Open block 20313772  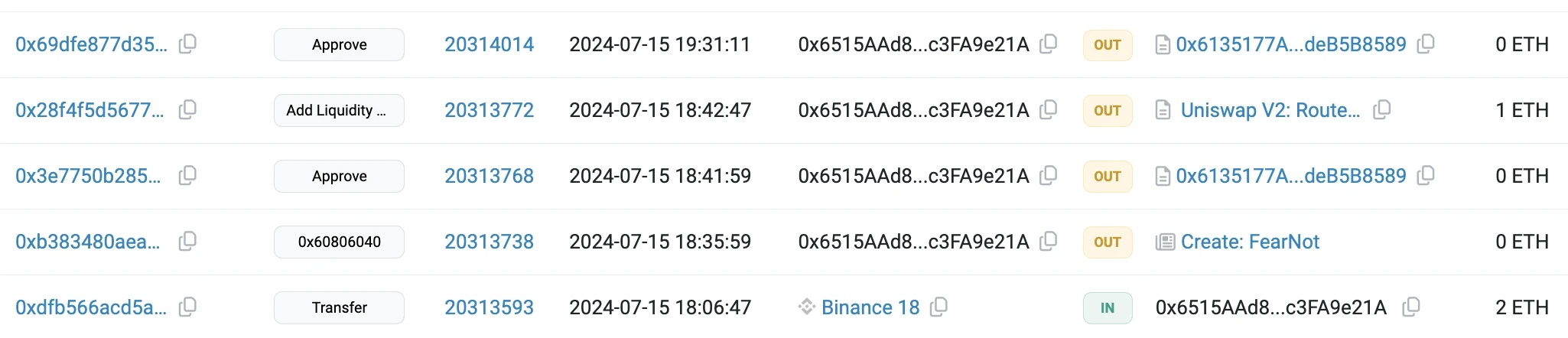(x=490, y=110)
